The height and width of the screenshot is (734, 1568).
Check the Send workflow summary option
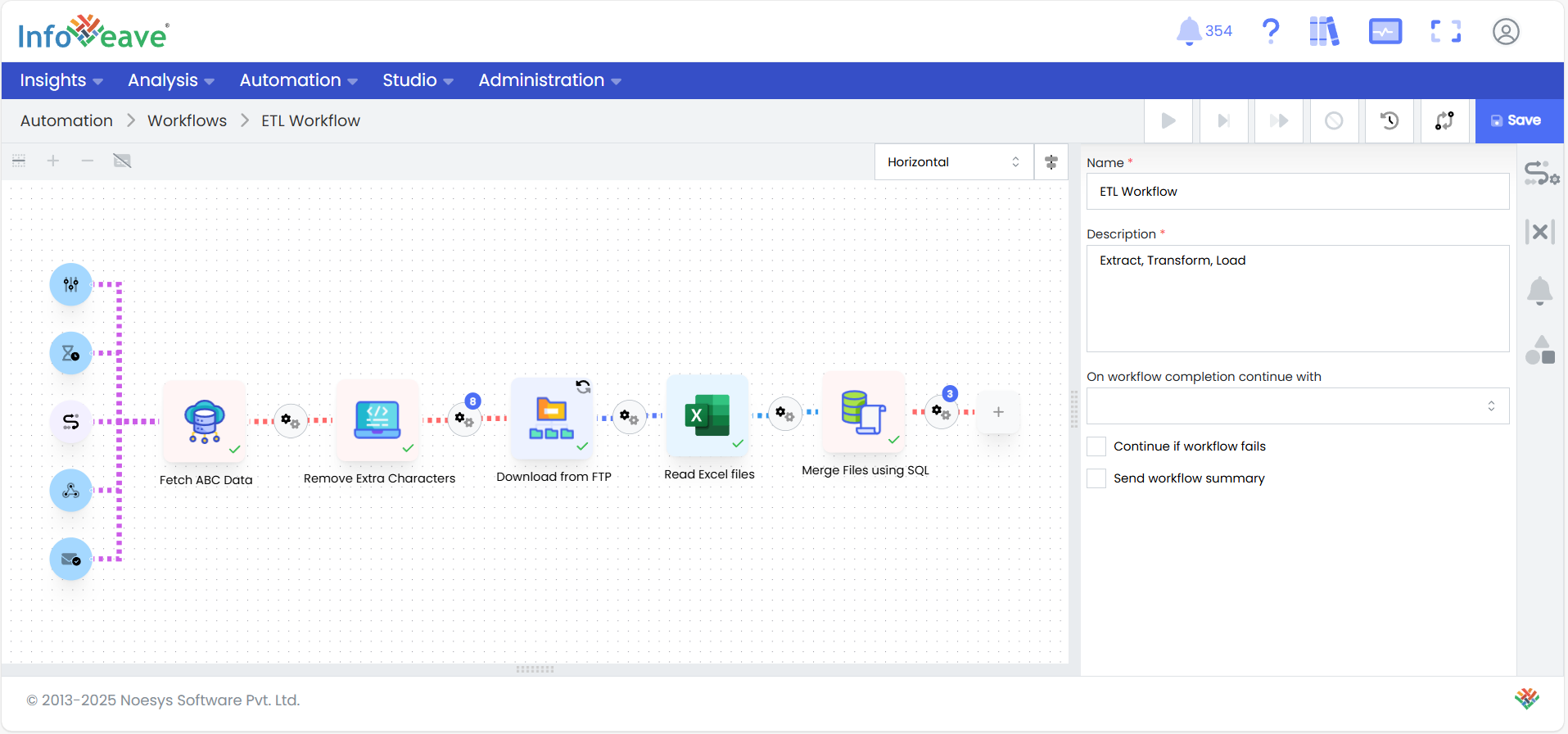1096,478
